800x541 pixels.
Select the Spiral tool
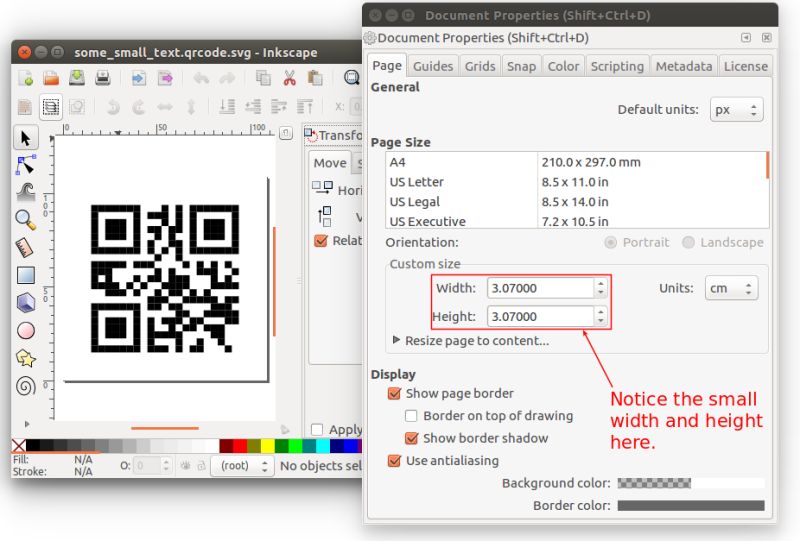point(26,386)
